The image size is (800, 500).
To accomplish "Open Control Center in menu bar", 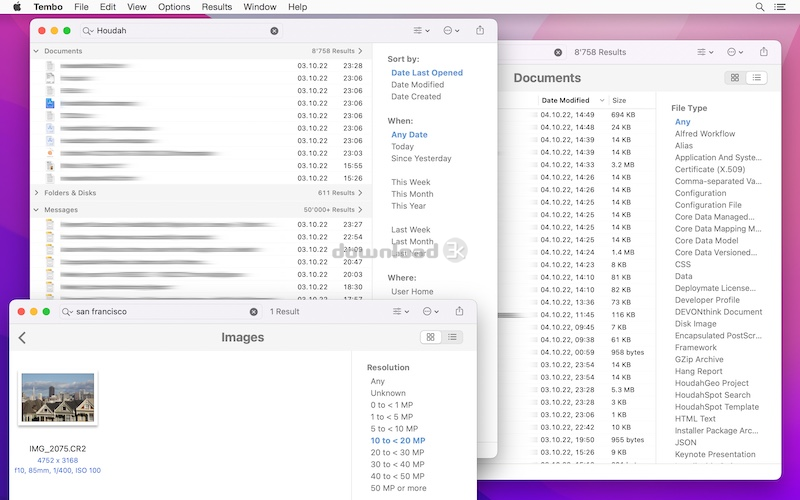I will (780, 7).
